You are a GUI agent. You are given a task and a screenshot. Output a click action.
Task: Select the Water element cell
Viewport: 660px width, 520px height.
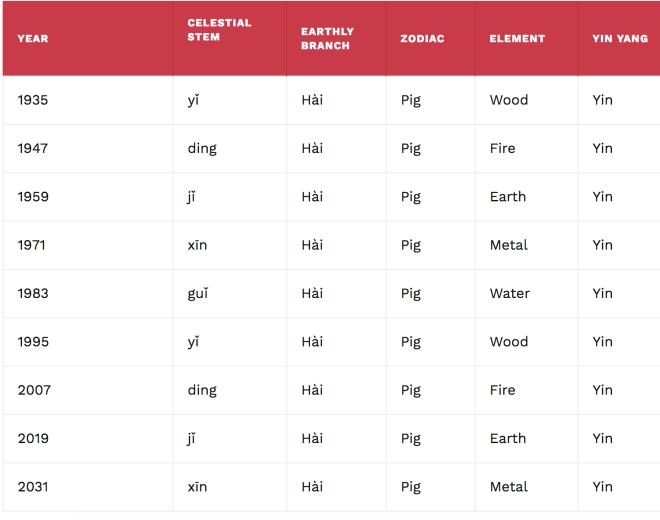pyautogui.click(x=510, y=293)
